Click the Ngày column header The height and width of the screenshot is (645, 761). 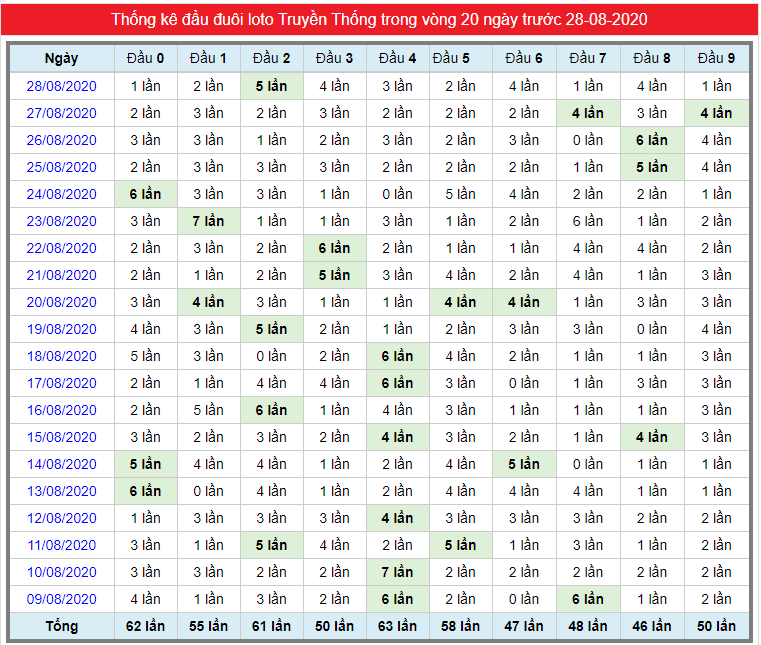click(x=62, y=58)
